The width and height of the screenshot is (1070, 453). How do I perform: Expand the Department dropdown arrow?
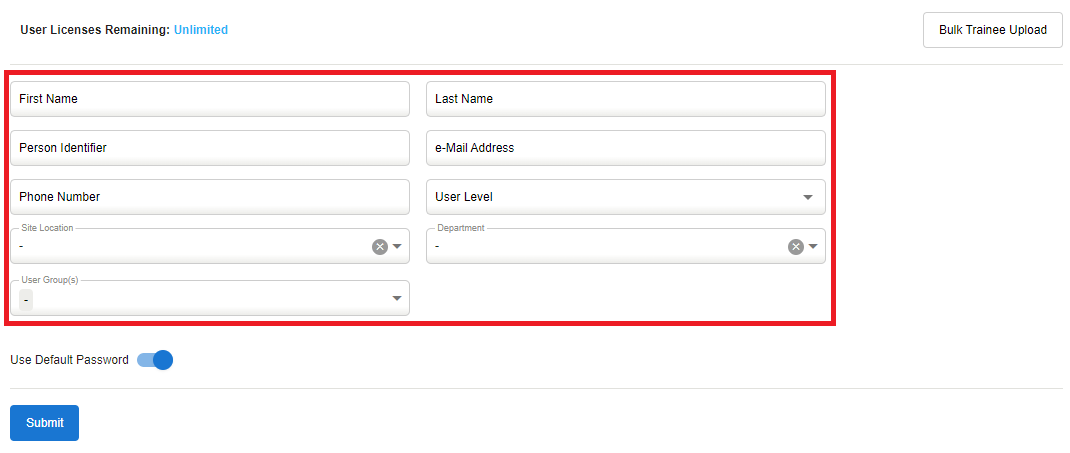point(813,247)
